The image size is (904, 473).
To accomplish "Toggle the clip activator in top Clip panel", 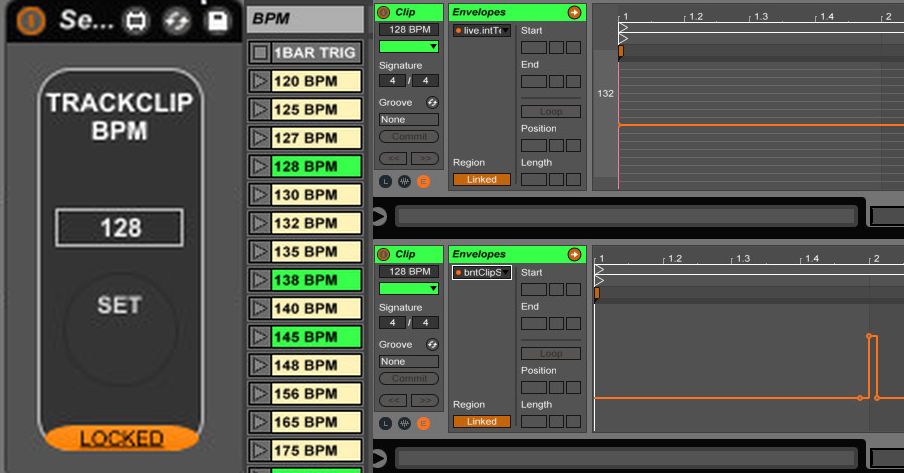I will point(384,13).
